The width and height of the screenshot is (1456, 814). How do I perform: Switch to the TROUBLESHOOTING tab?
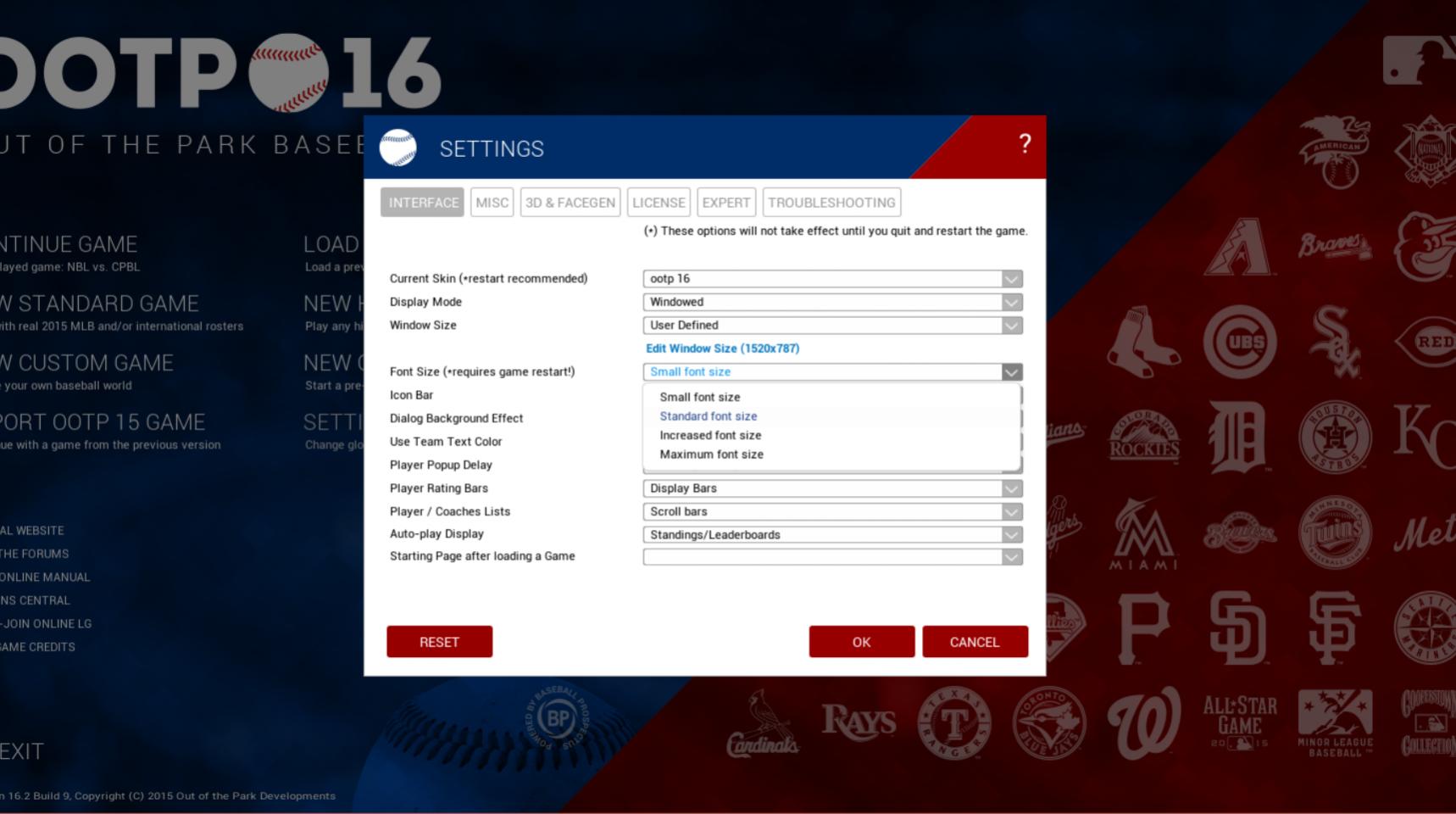point(831,203)
